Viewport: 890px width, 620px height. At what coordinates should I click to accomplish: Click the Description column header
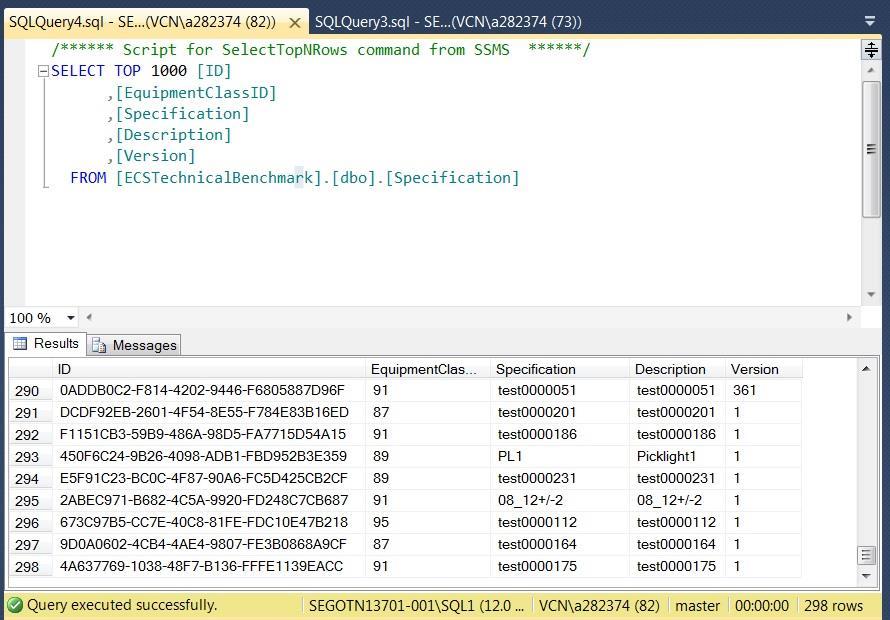tap(677, 369)
